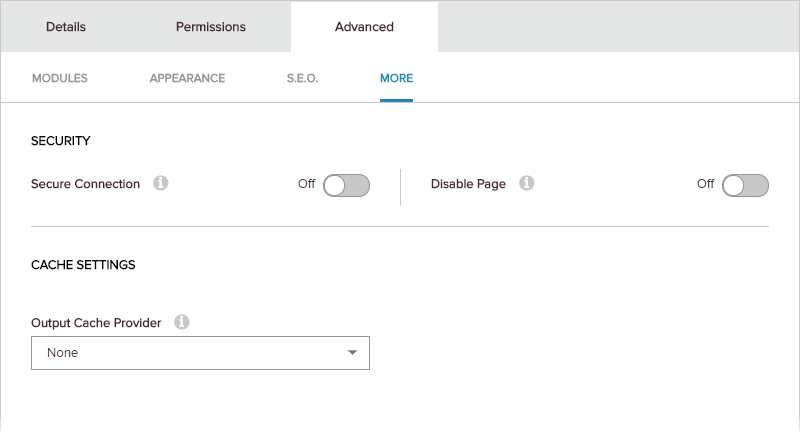Show help info for Disable Page
Image resolution: width=800 pixels, height=436 pixels.
point(527,184)
